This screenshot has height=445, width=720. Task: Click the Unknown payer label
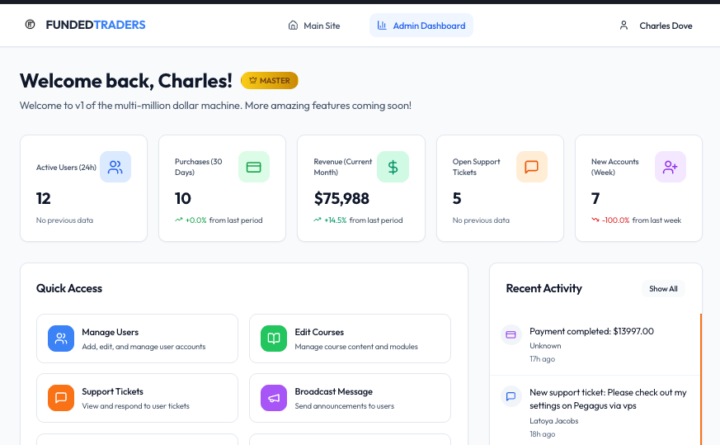545,346
